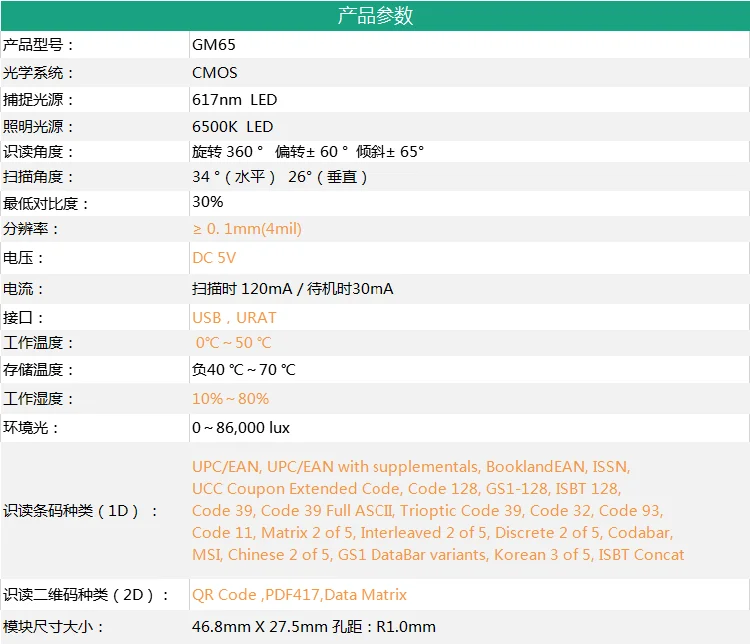Click the 扫描时 120mA current value

pyautogui.click(x=292, y=289)
